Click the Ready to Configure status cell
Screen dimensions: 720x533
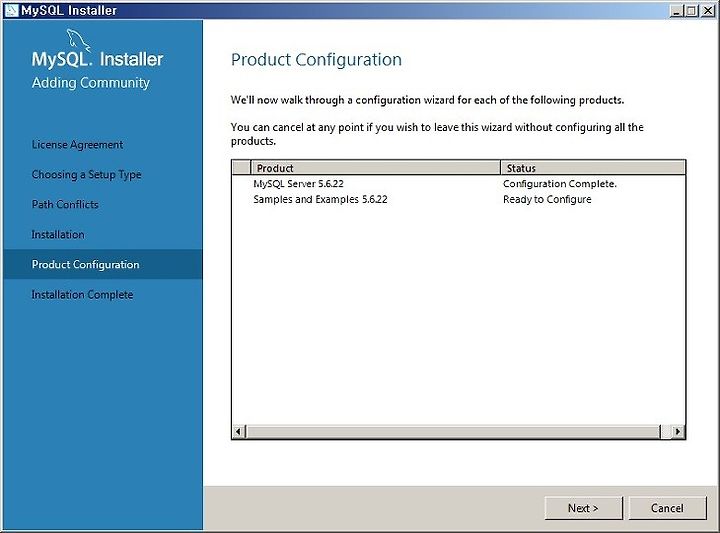click(547, 199)
